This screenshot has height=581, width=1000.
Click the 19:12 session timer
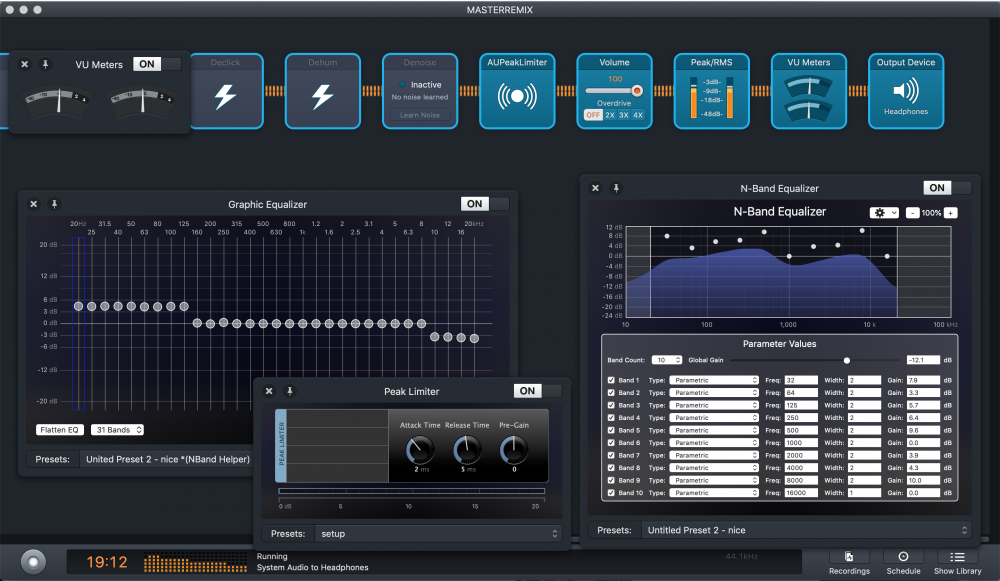107,562
